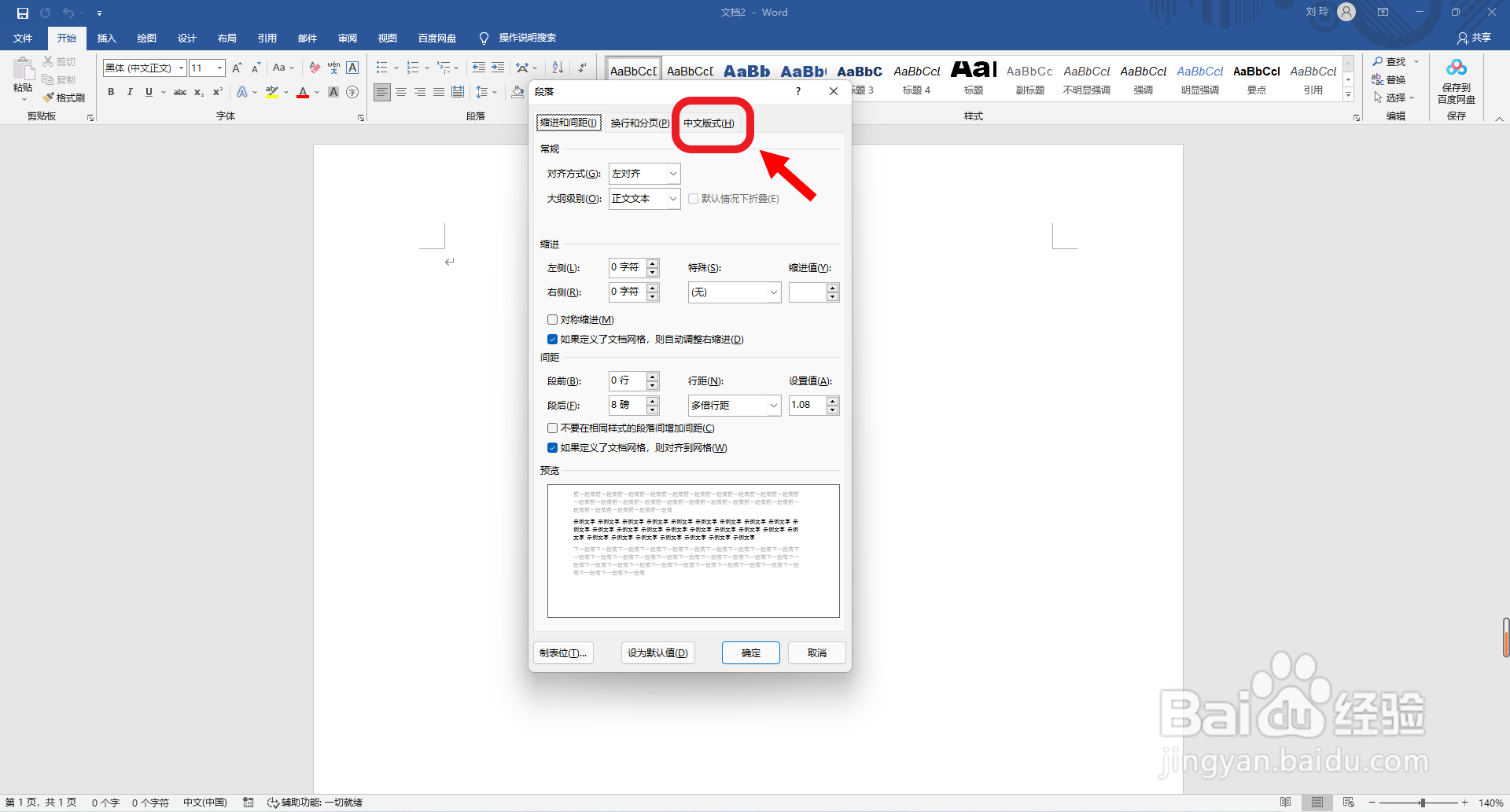1510x812 pixels.
Task: Apply strikethrough to text
Action: point(180,93)
